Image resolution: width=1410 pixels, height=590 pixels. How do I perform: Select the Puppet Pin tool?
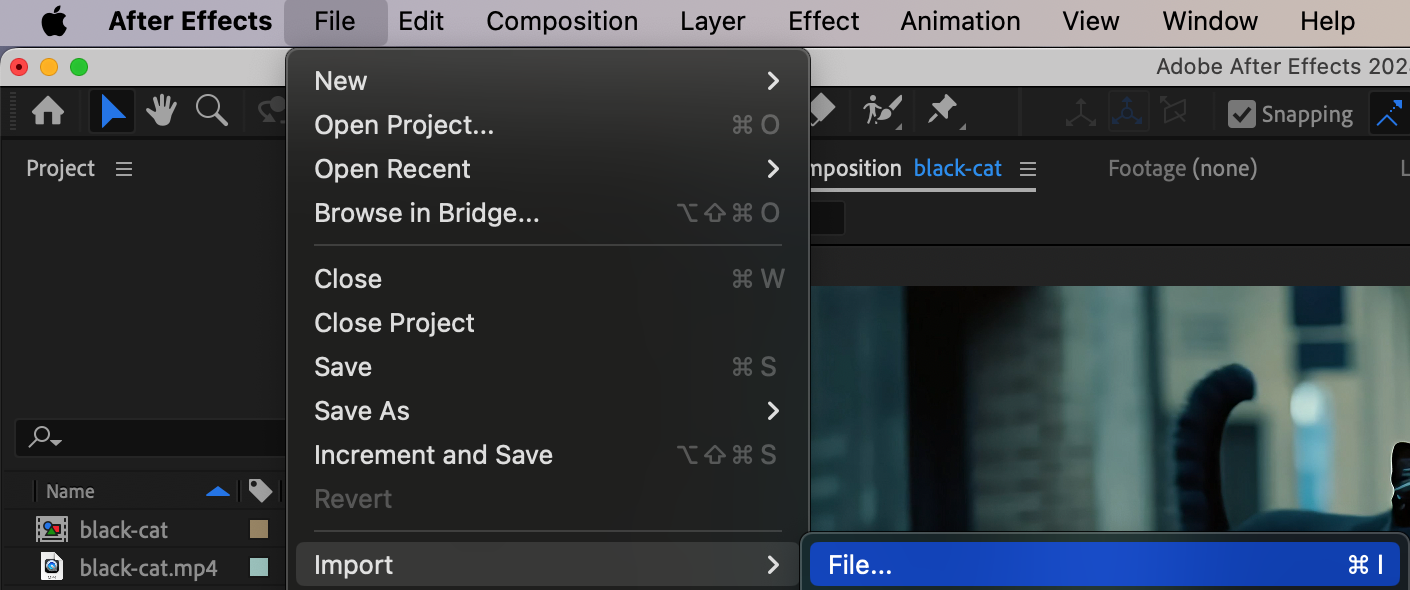click(943, 110)
